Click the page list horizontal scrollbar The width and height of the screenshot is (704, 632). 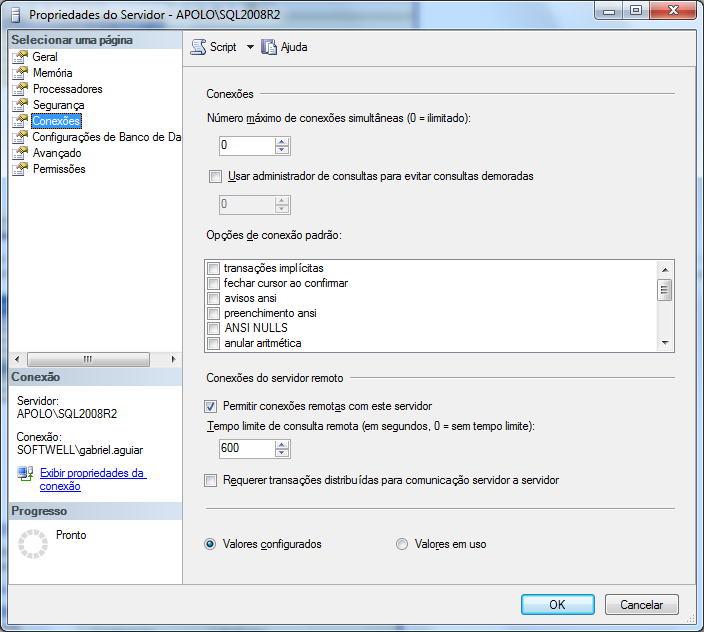88,359
